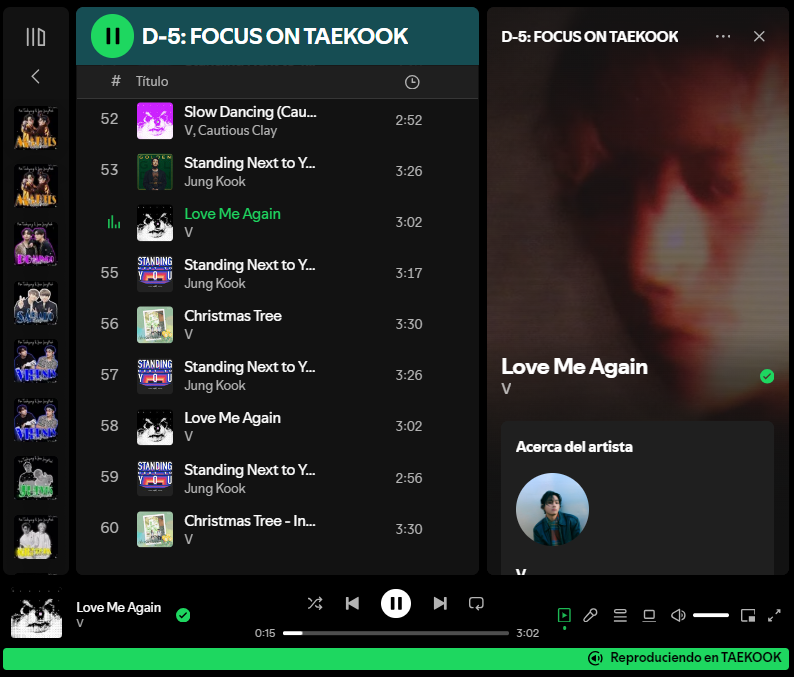Toggle the Now Playing view button
Screen dimensions: 794x677
point(564,615)
